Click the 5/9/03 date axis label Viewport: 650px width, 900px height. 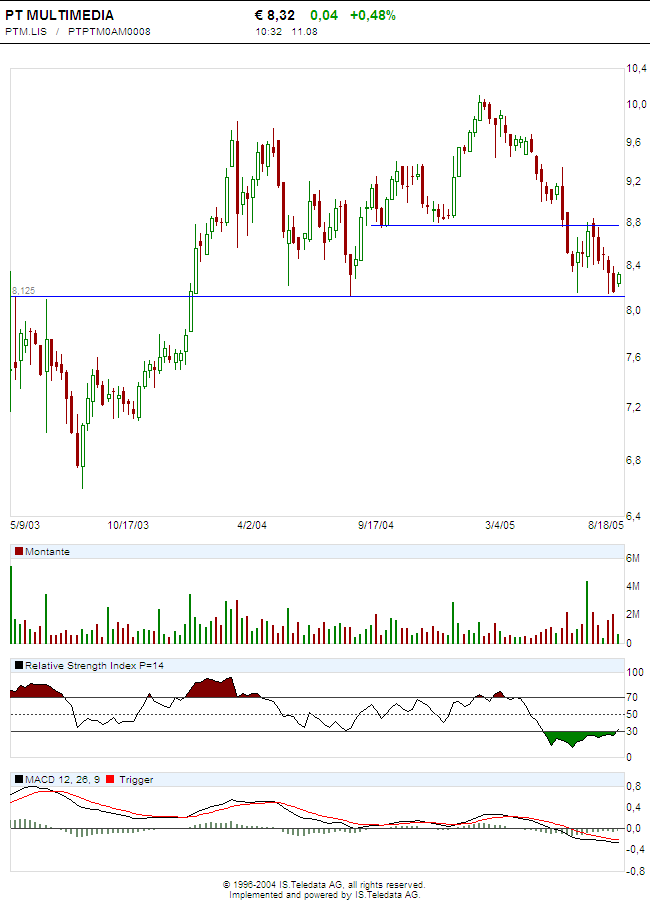tap(25, 525)
